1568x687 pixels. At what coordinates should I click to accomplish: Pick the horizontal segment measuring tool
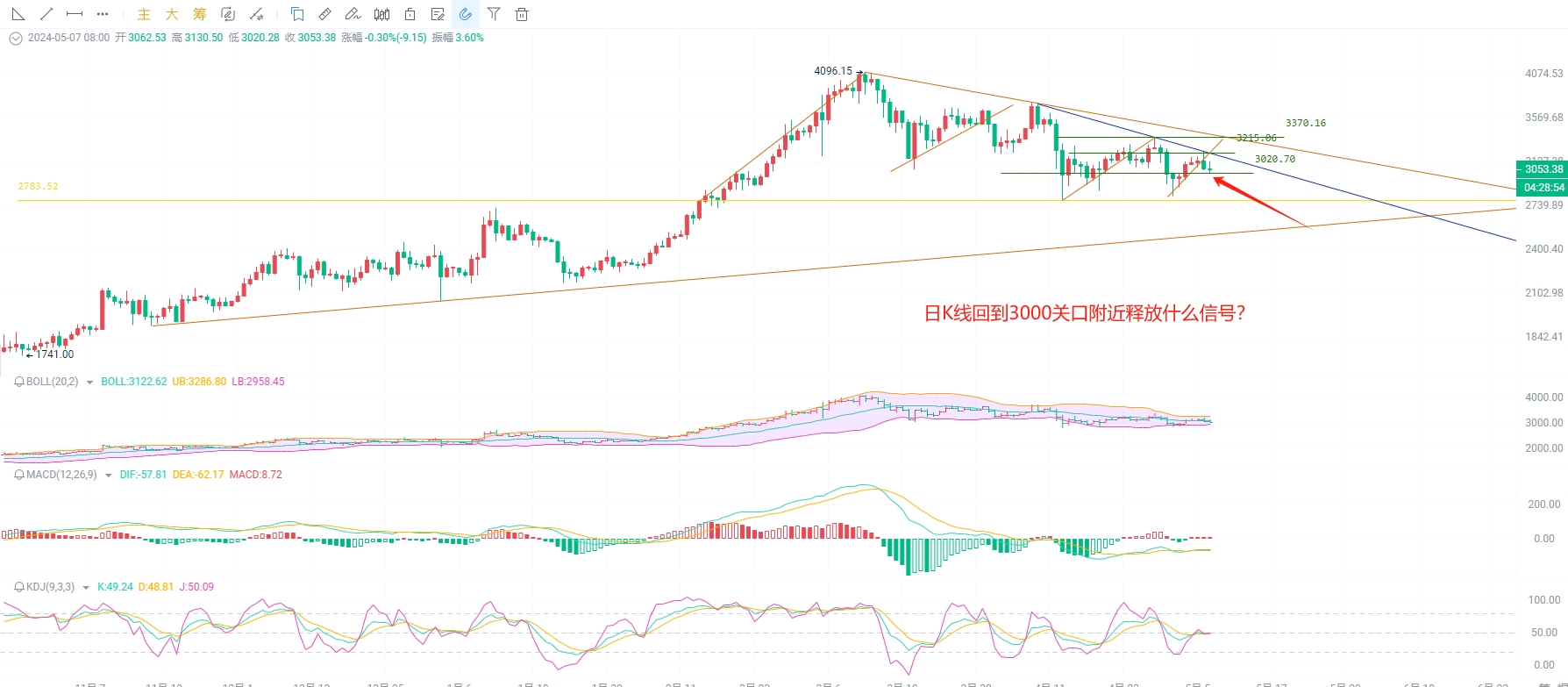[75, 14]
